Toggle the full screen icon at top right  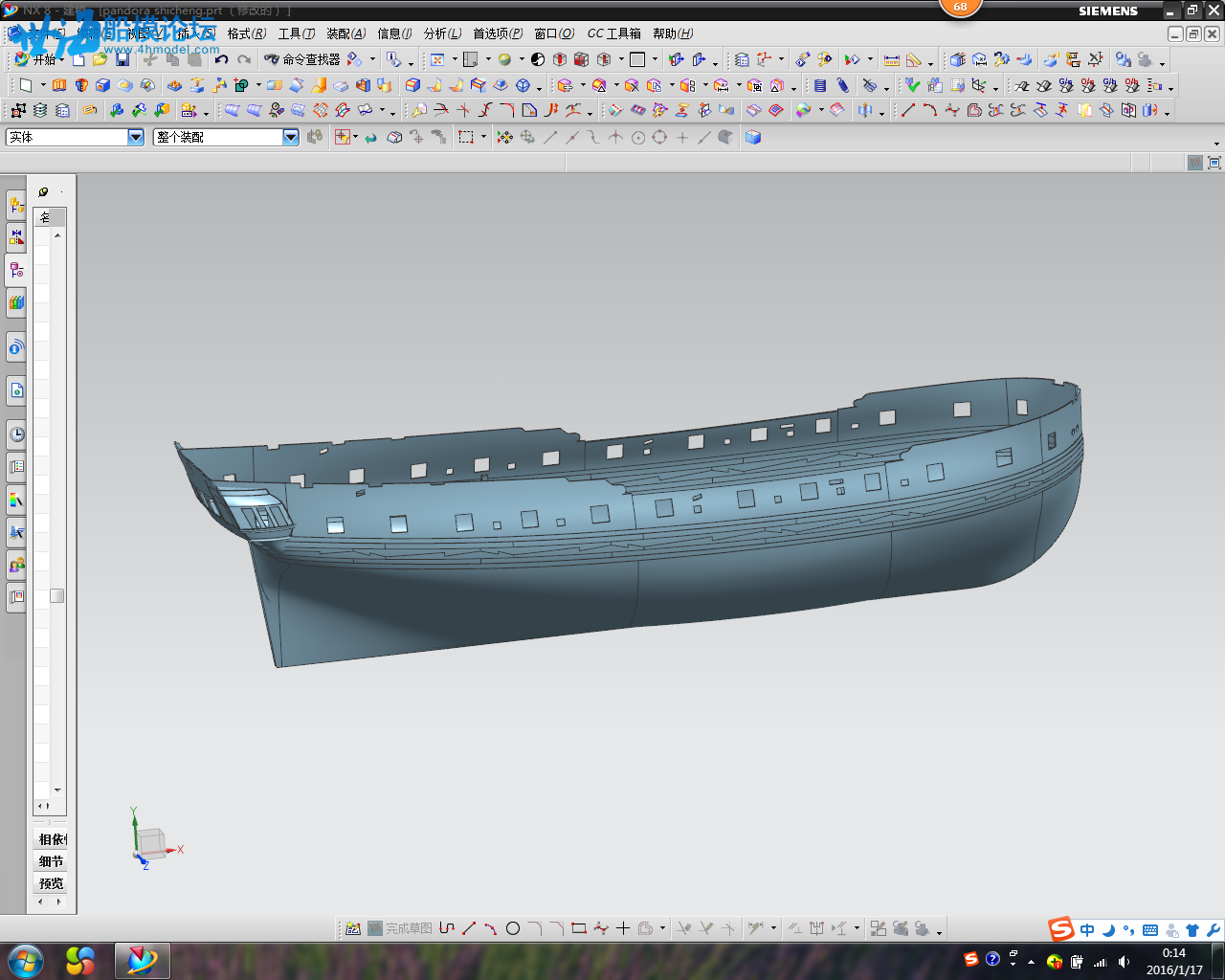point(1214,163)
